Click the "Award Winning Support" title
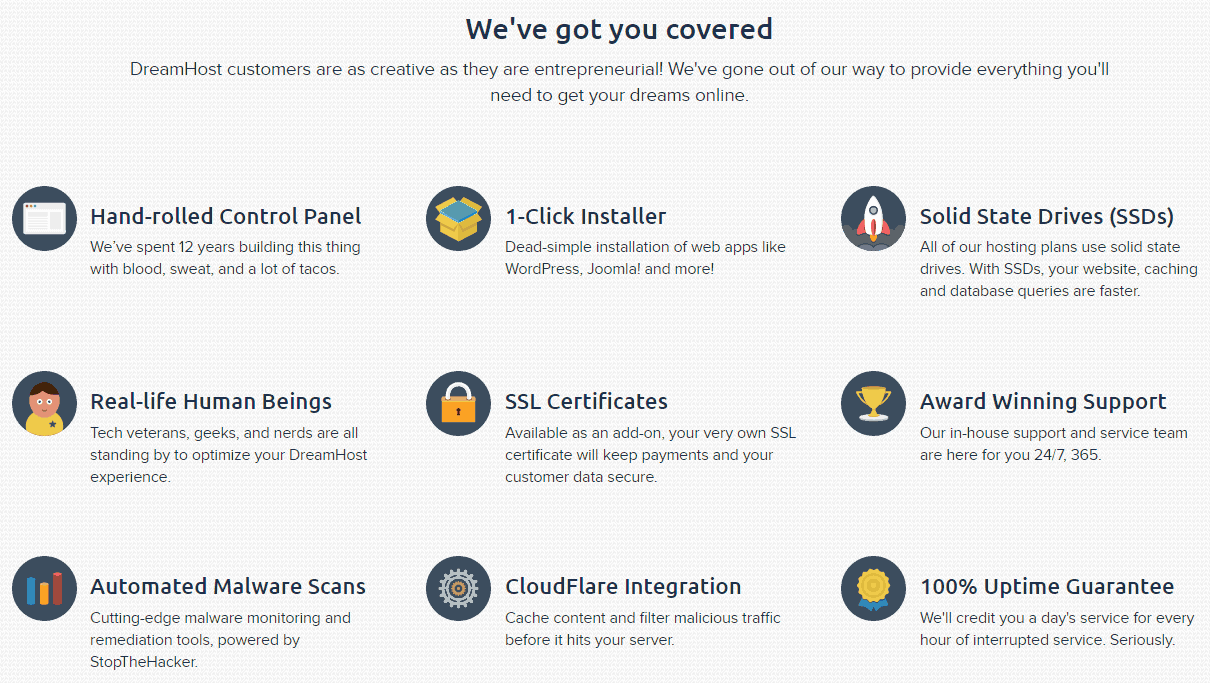1210x683 pixels. pyautogui.click(x=1043, y=401)
